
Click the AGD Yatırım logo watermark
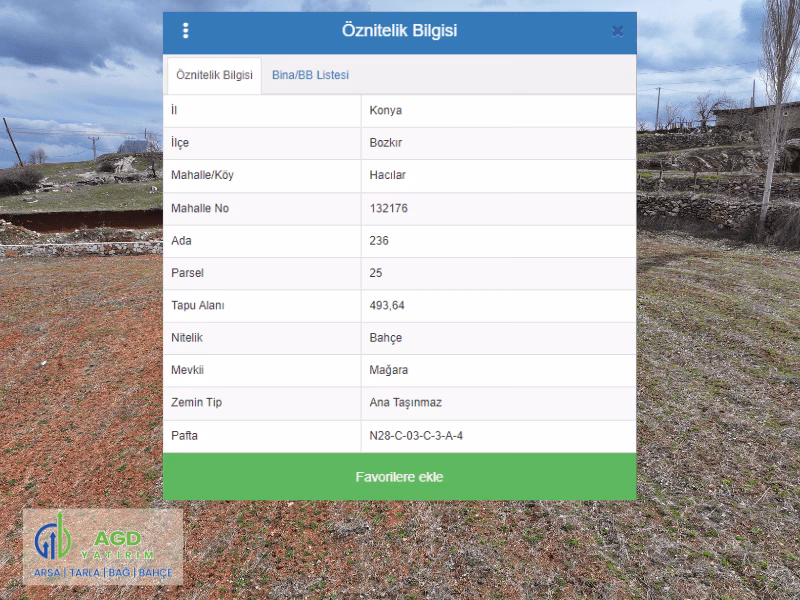[x=103, y=546]
